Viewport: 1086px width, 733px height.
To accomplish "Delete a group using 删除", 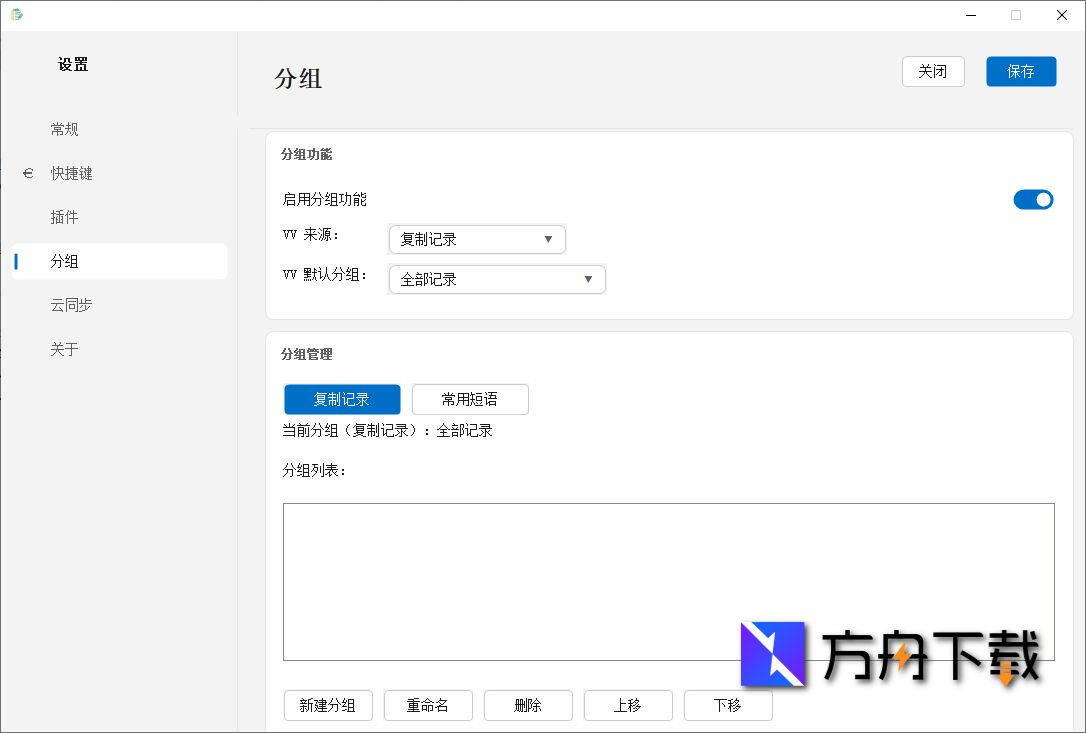I will [x=528, y=705].
